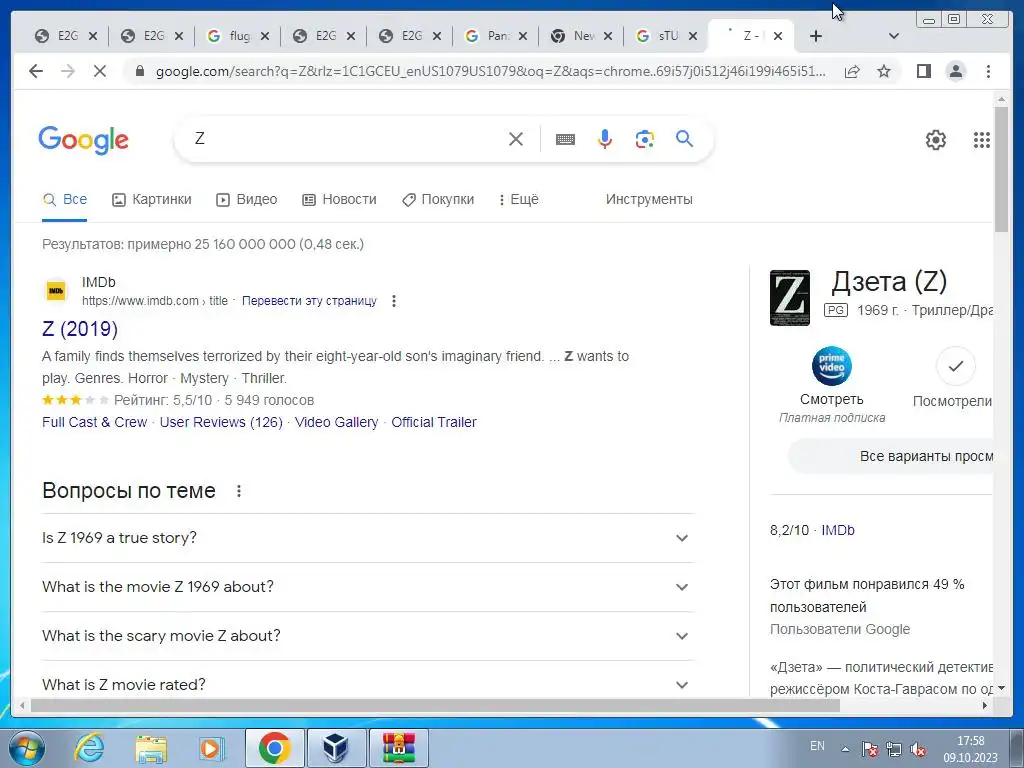This screenshot has height=768, width=1024.
Task: Switch to the Новости tab
Action: (340, 200)
